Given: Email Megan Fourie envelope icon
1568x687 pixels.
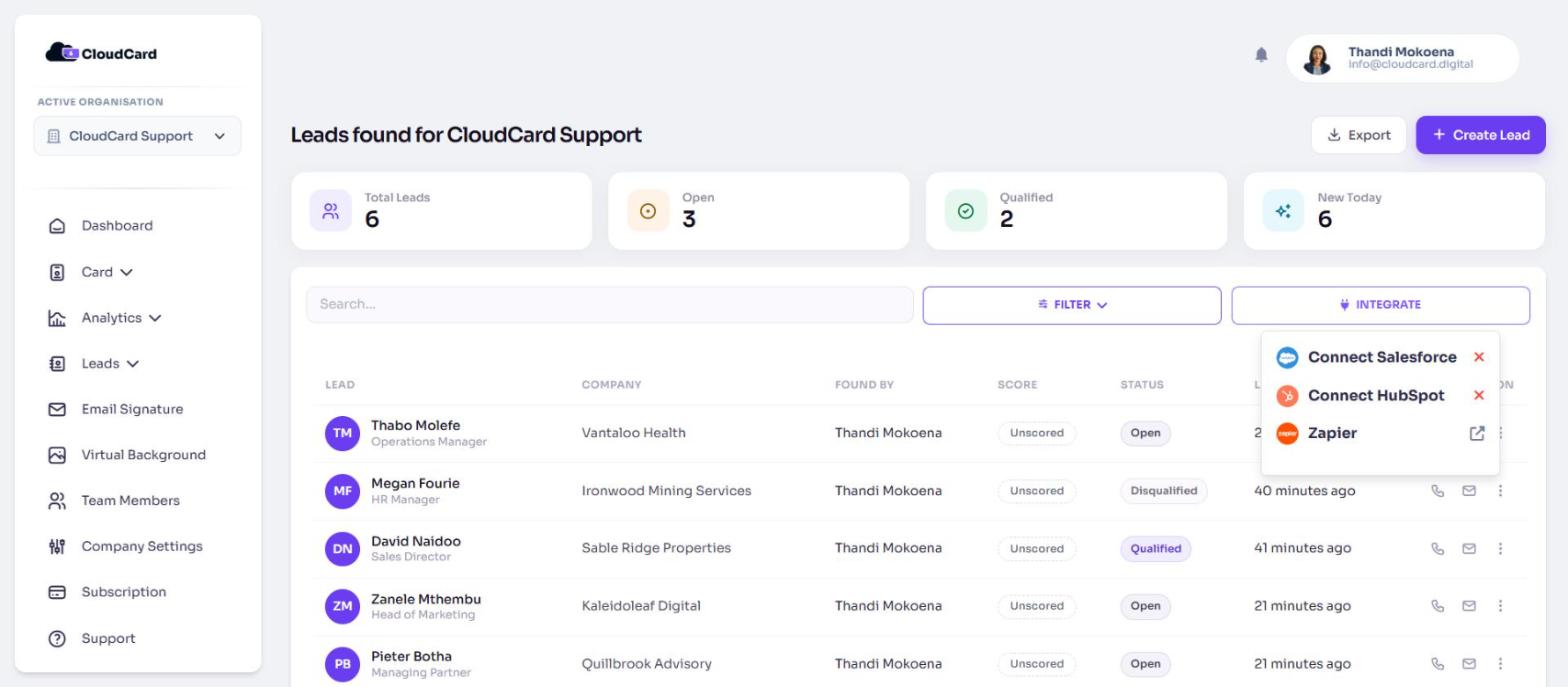Looking at the screenshot, I should (1469, 491).
